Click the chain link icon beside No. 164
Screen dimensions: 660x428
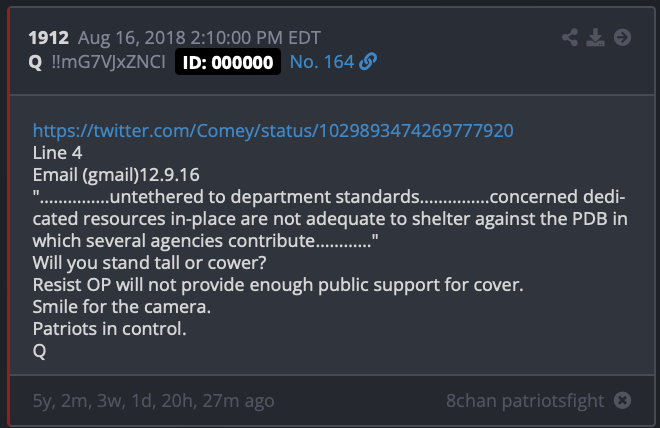[x=368, y=62]
